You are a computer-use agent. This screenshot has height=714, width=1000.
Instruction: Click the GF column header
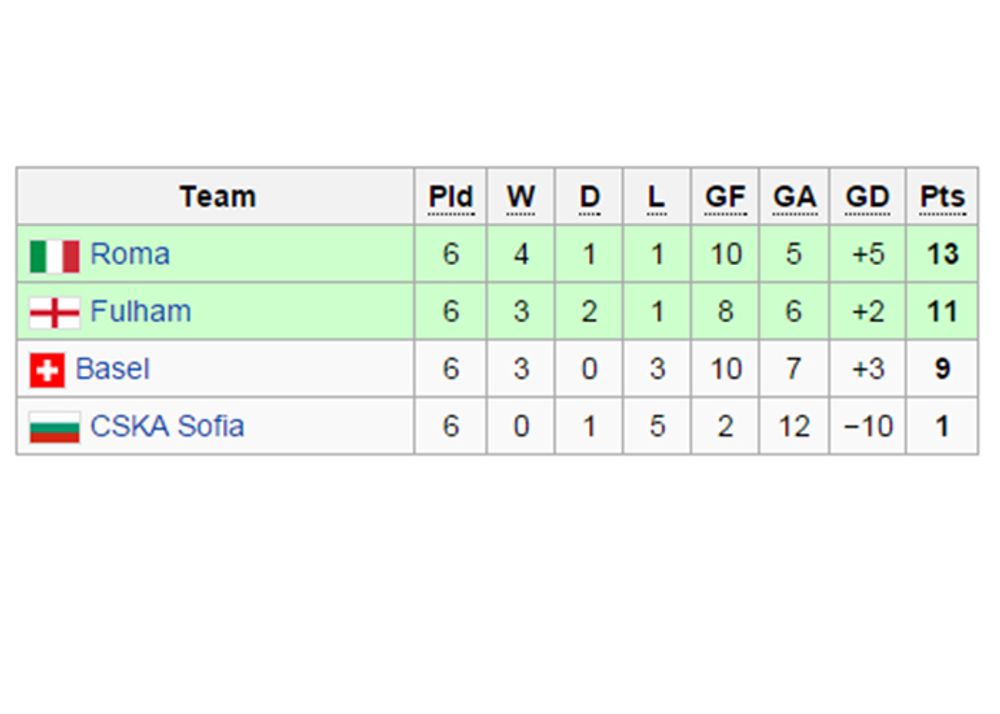(725, 197)
